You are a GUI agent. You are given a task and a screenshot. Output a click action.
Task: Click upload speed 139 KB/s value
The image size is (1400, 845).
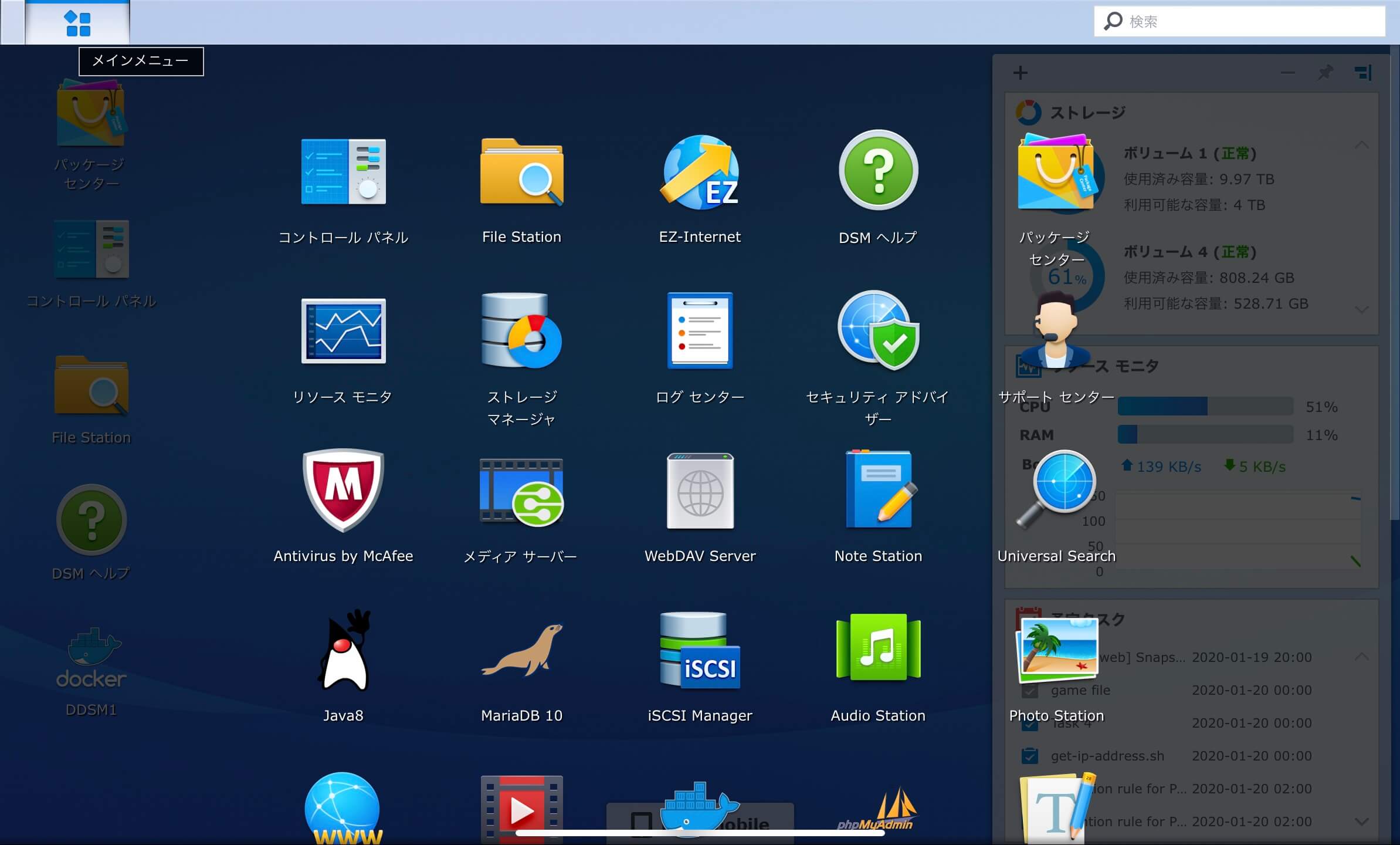point(1169,467)
